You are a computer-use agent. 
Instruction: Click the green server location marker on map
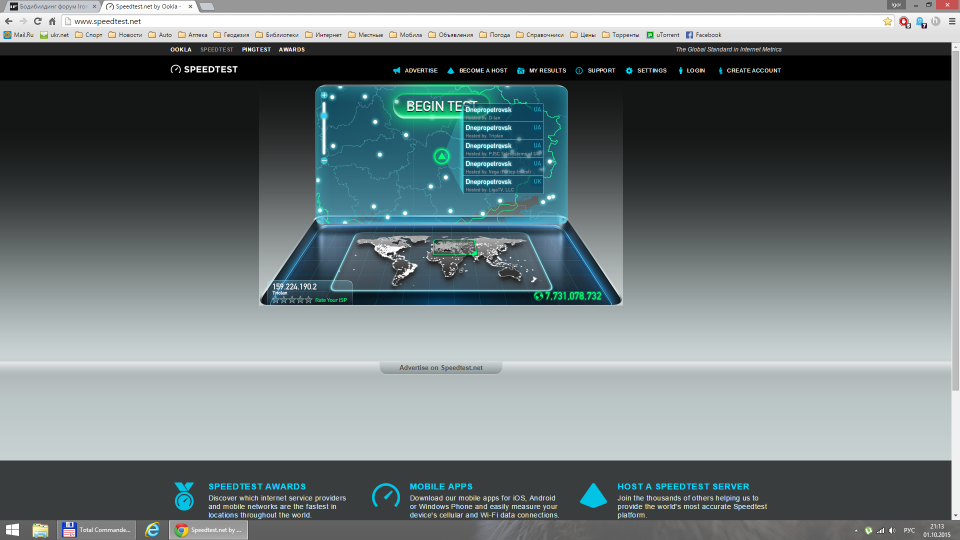click(441, 156)
